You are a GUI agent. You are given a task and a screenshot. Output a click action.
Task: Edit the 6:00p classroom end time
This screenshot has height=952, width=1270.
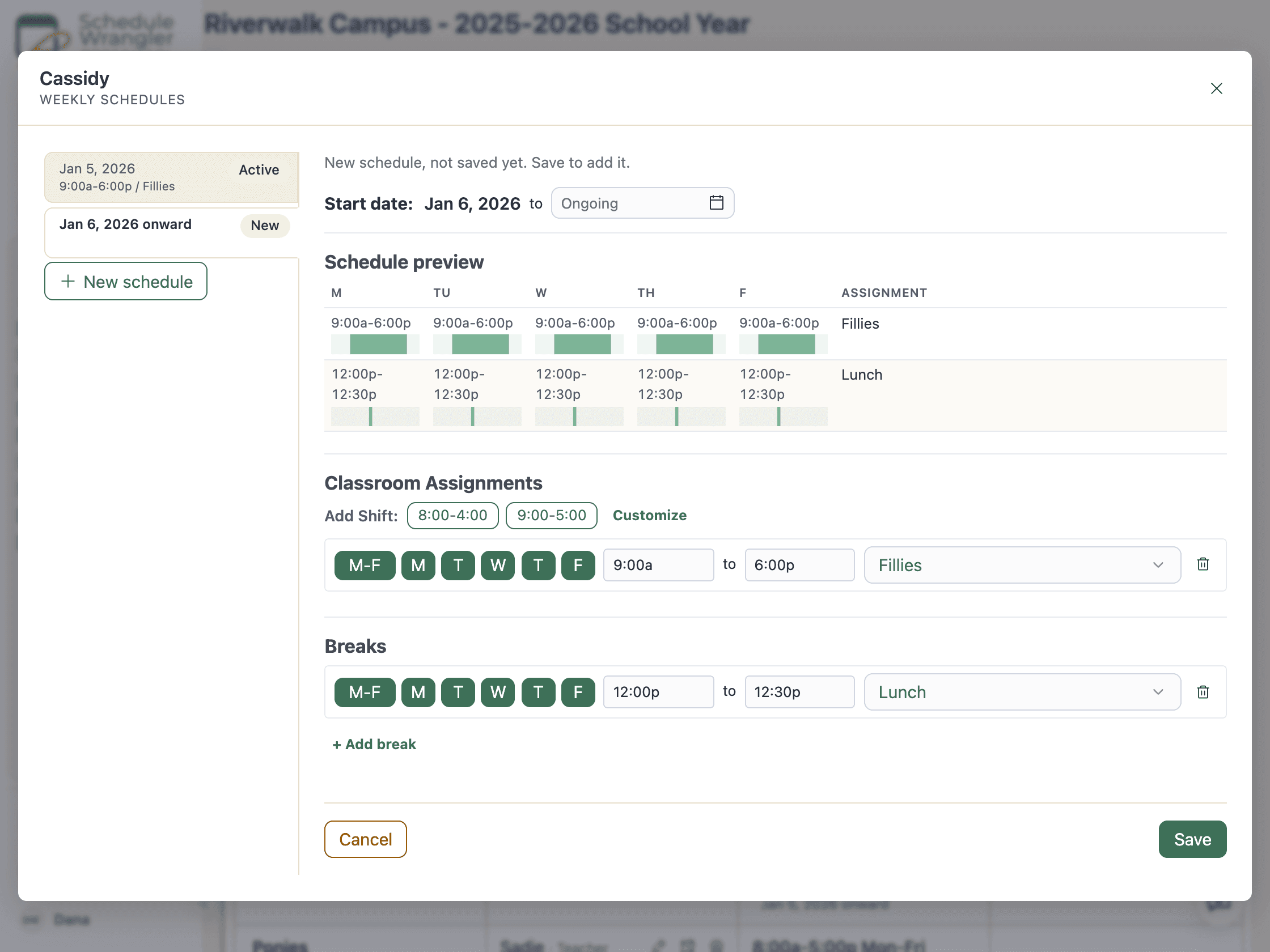click(799, 565)
